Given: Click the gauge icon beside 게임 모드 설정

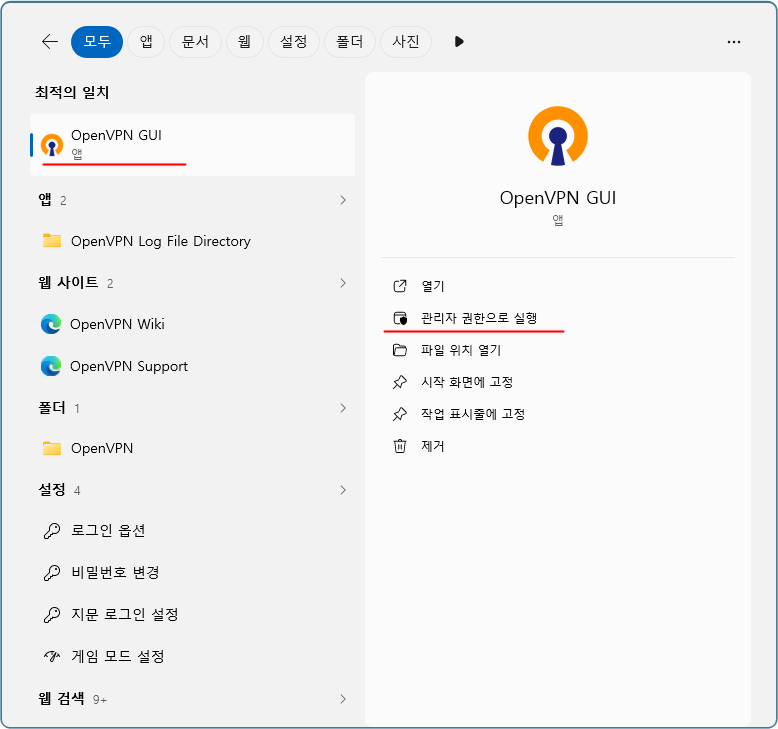Looking at the screenshot, I should click(x=52, y=657).
